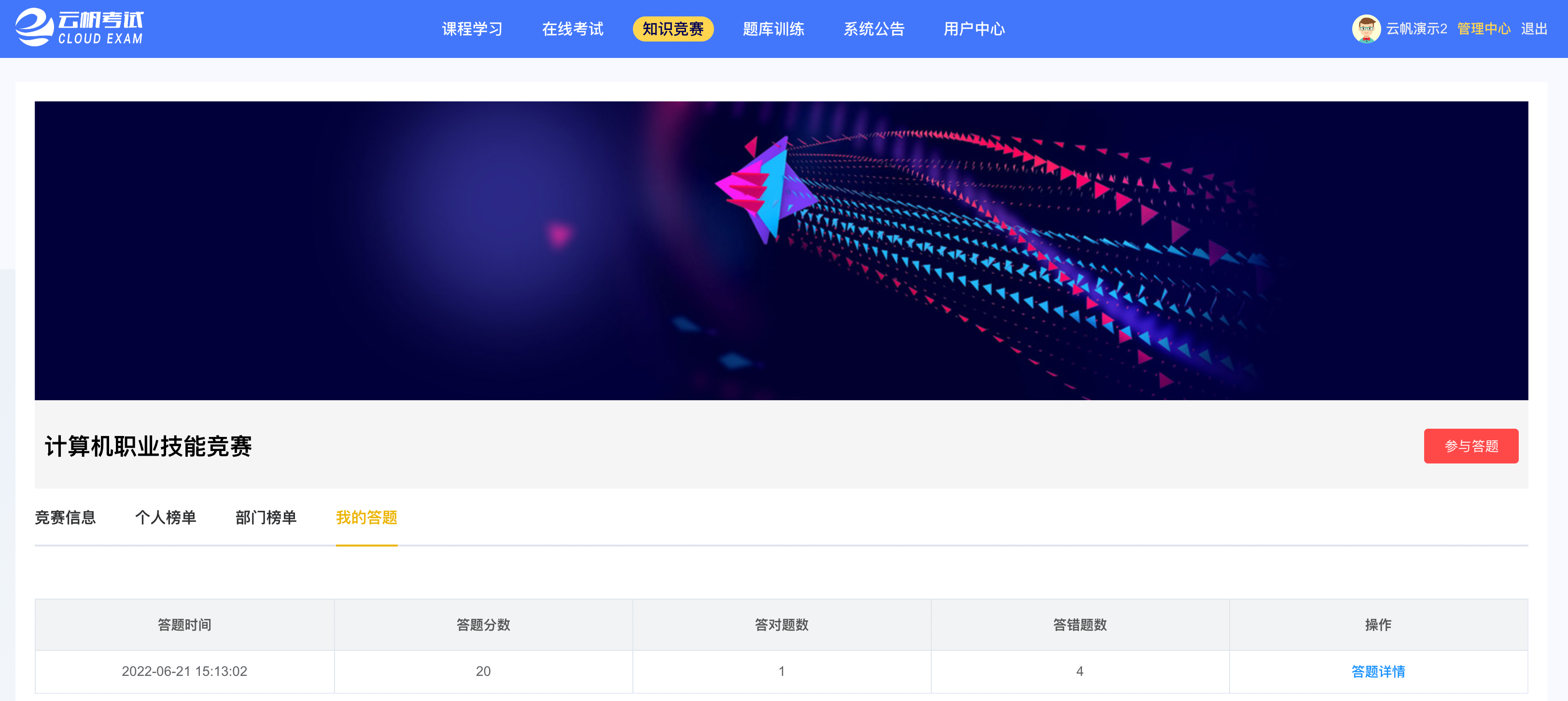Click the competition banner image
The width and height of the screenshot is (1568, 701).
click(x=781, y=250)
